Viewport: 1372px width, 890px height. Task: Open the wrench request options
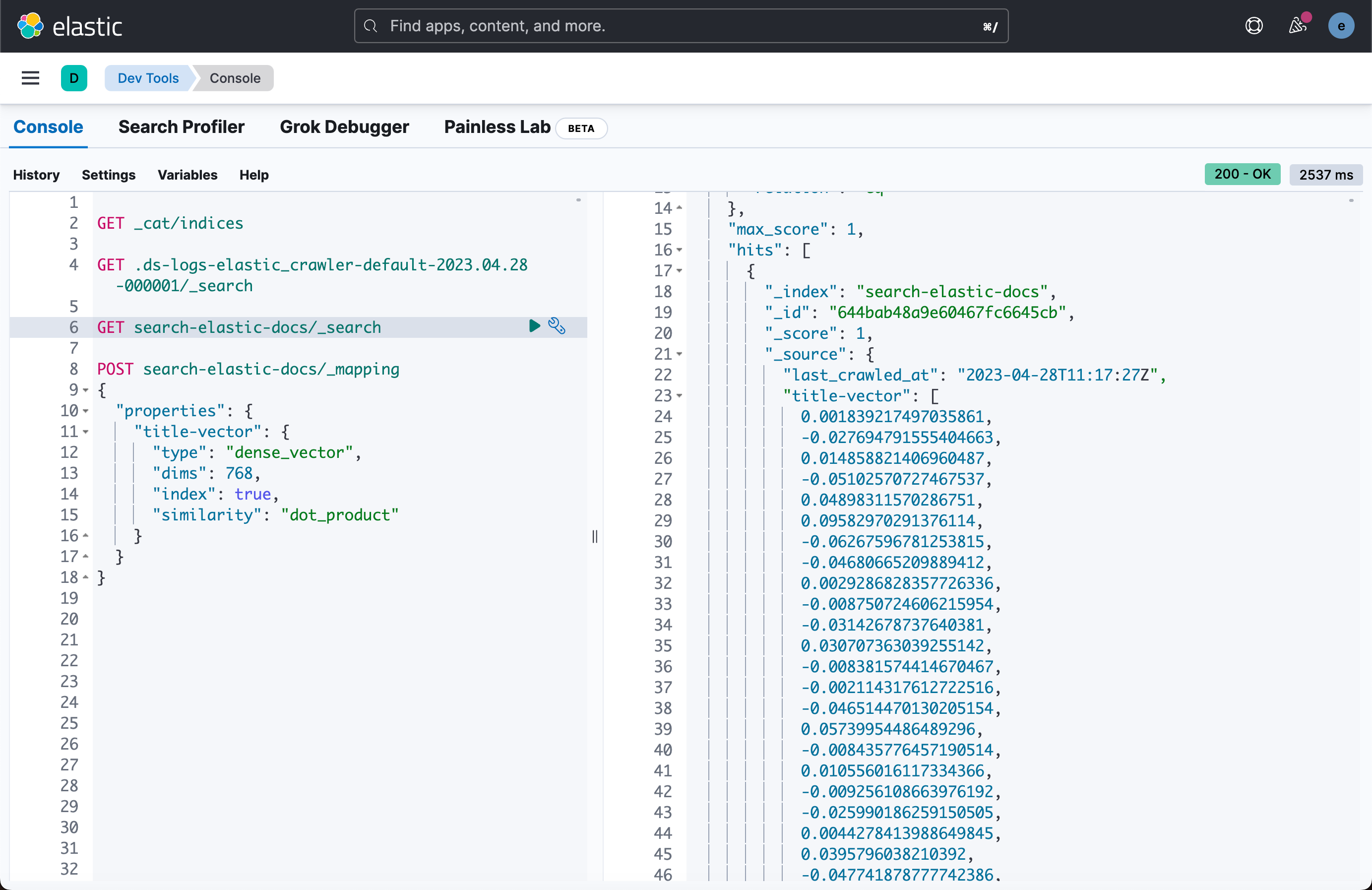pyautogui.click(x=557, y=326)
